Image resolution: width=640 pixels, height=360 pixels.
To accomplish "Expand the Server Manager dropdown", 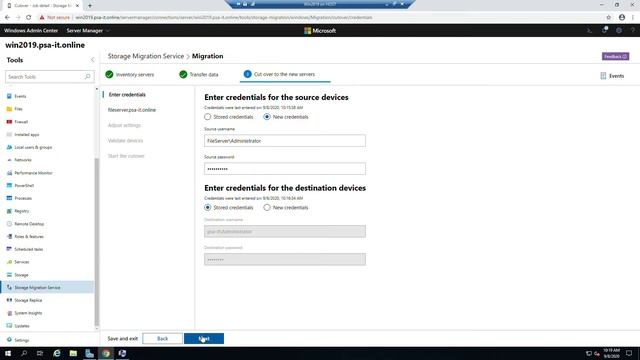I will point(88,31).
